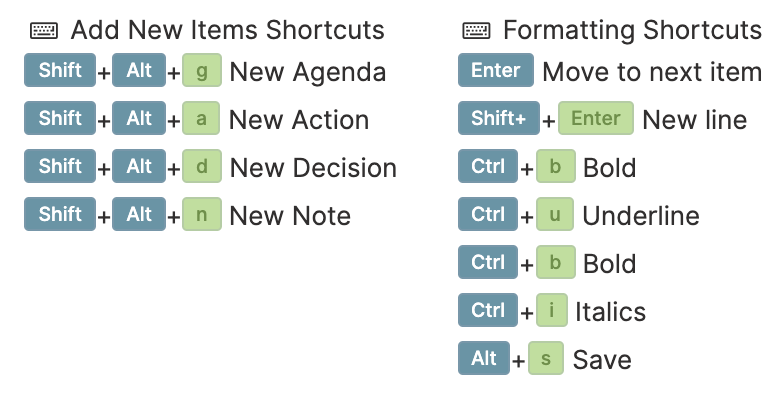Click the blue Enter key badge
Image resolution: width=780 pixels, height=398 pixels.
click(x=496, y=70)
